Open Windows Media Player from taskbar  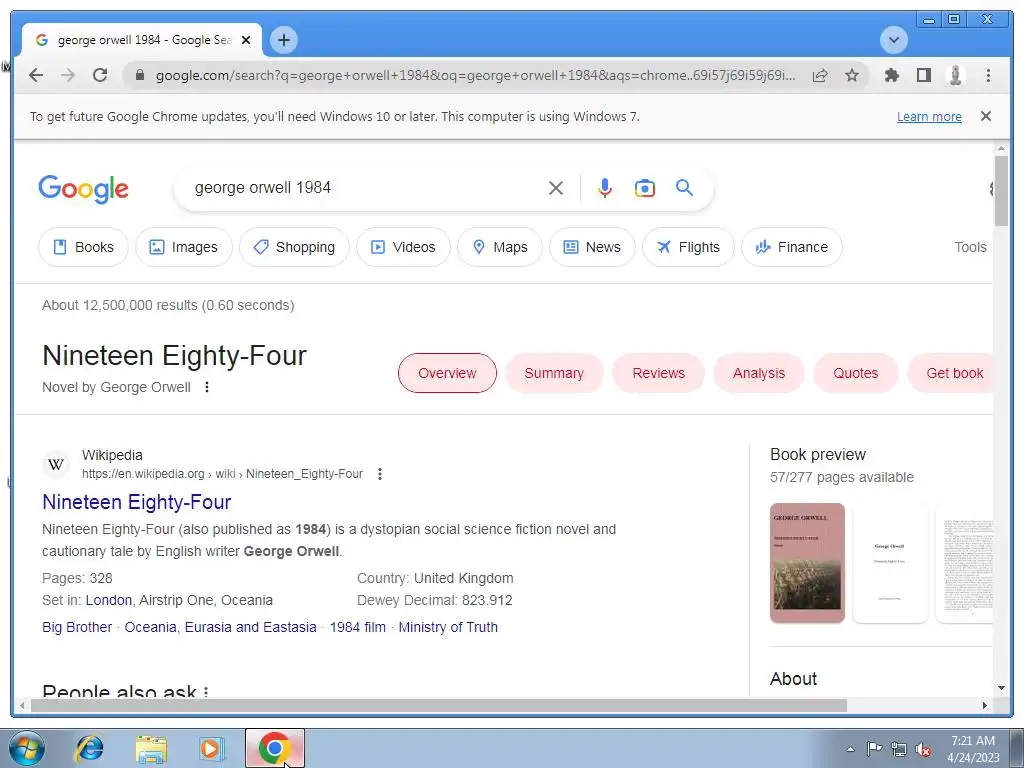click(210, 748)
